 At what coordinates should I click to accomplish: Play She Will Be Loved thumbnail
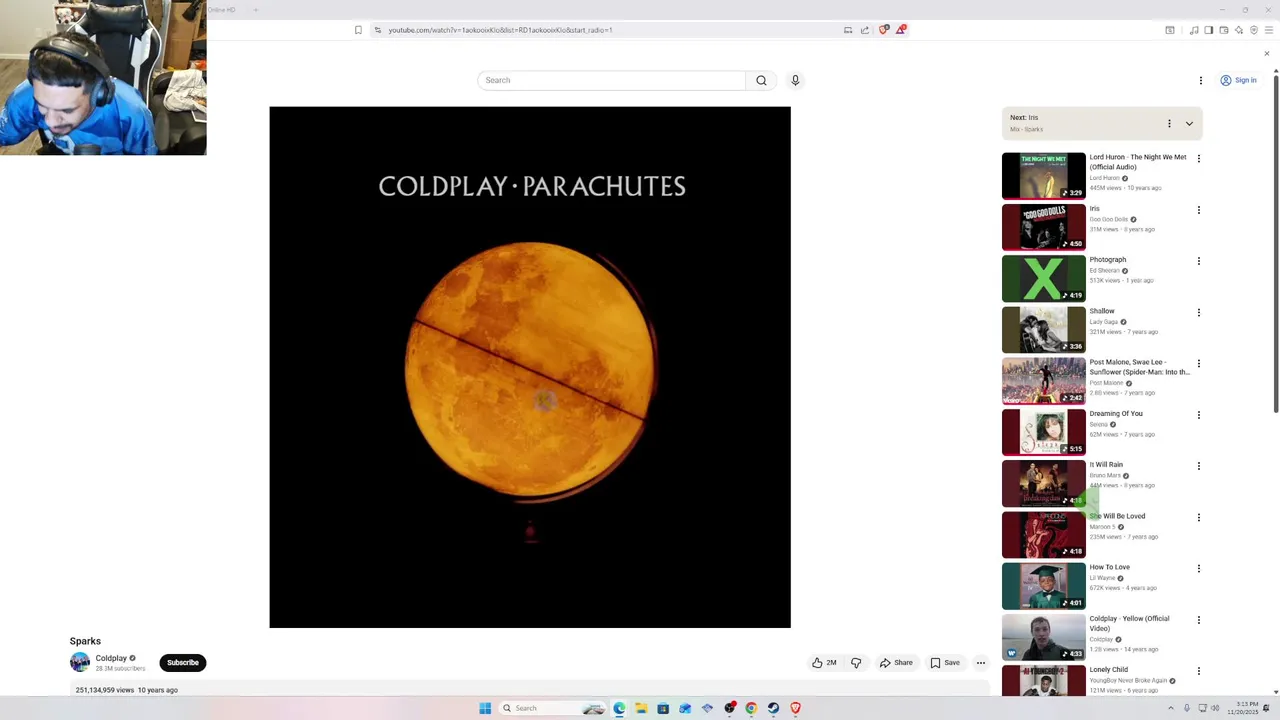[x=1043, y=534]
